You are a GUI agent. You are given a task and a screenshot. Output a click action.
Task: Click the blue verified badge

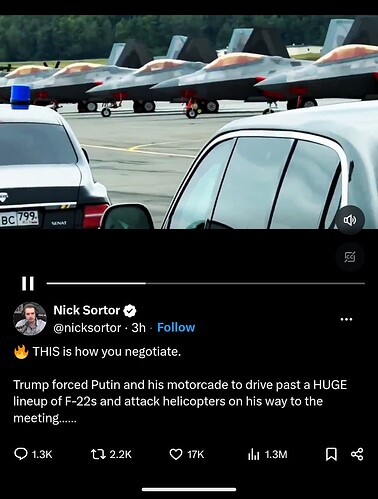coord(130,311)
